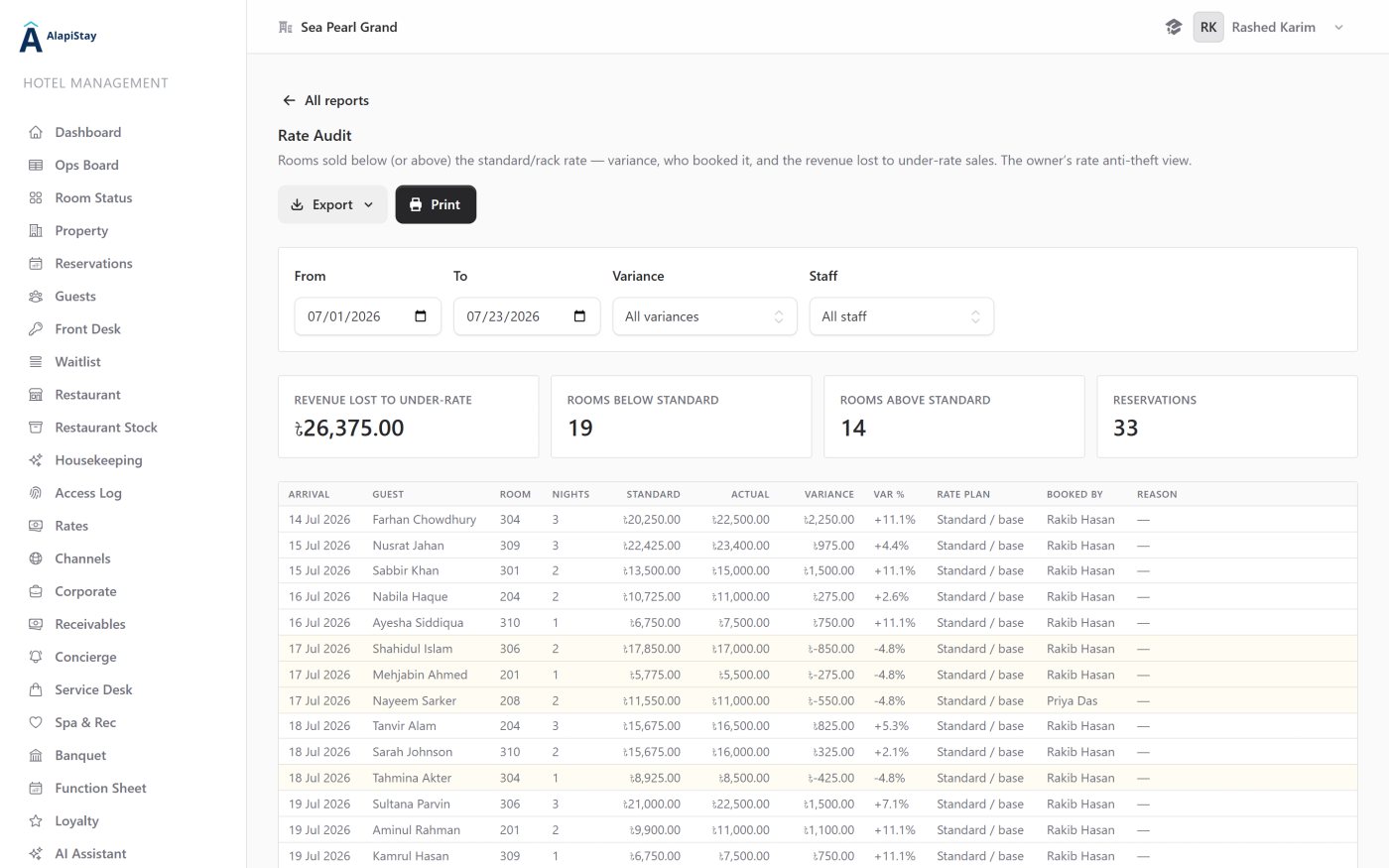The height and width of the screenshot is (868, 1389).
Task: Click the Loyalty star icon
Action: (x=36, y=819)
